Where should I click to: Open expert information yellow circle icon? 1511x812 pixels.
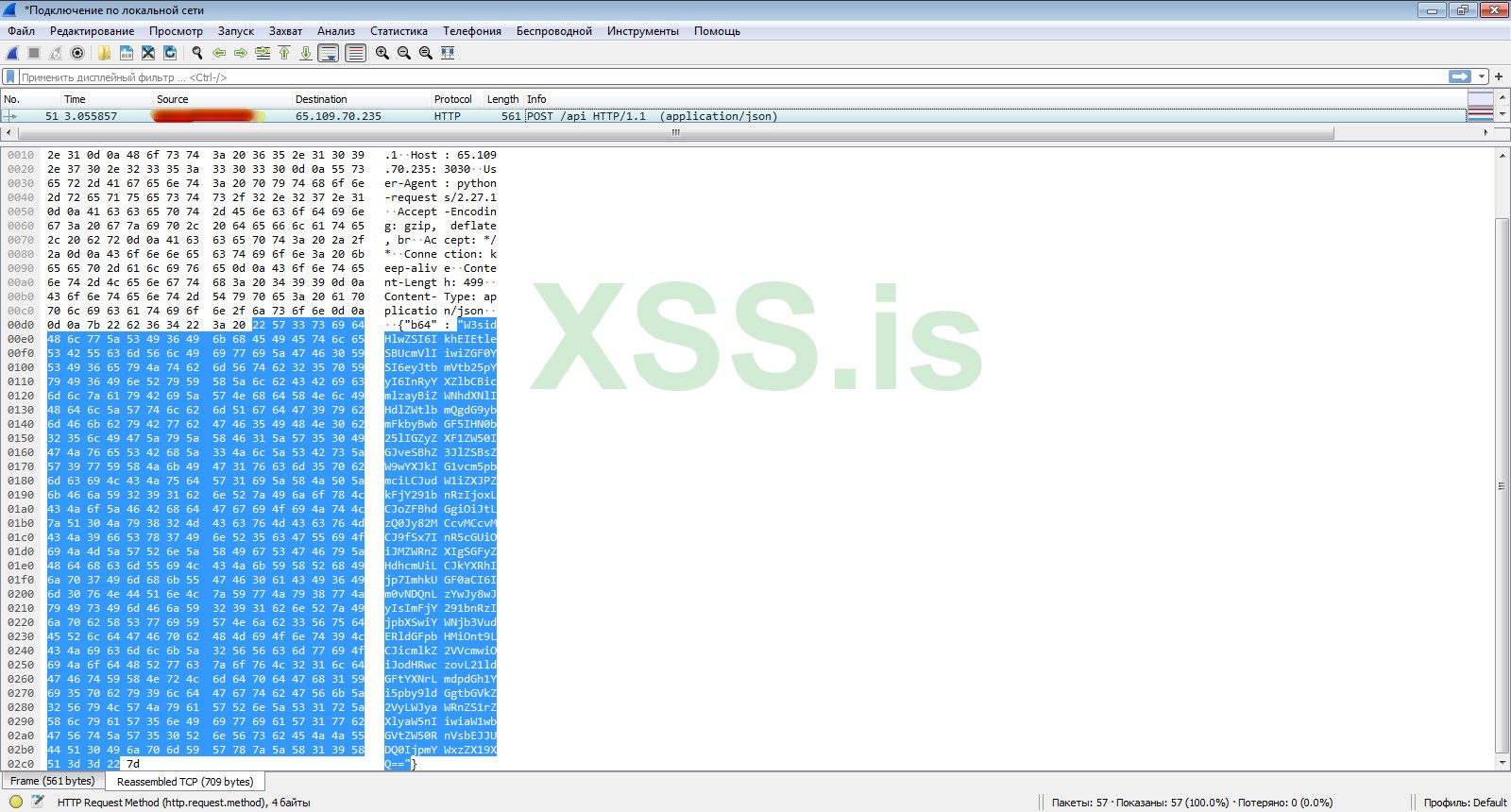[x=15, y=803]
